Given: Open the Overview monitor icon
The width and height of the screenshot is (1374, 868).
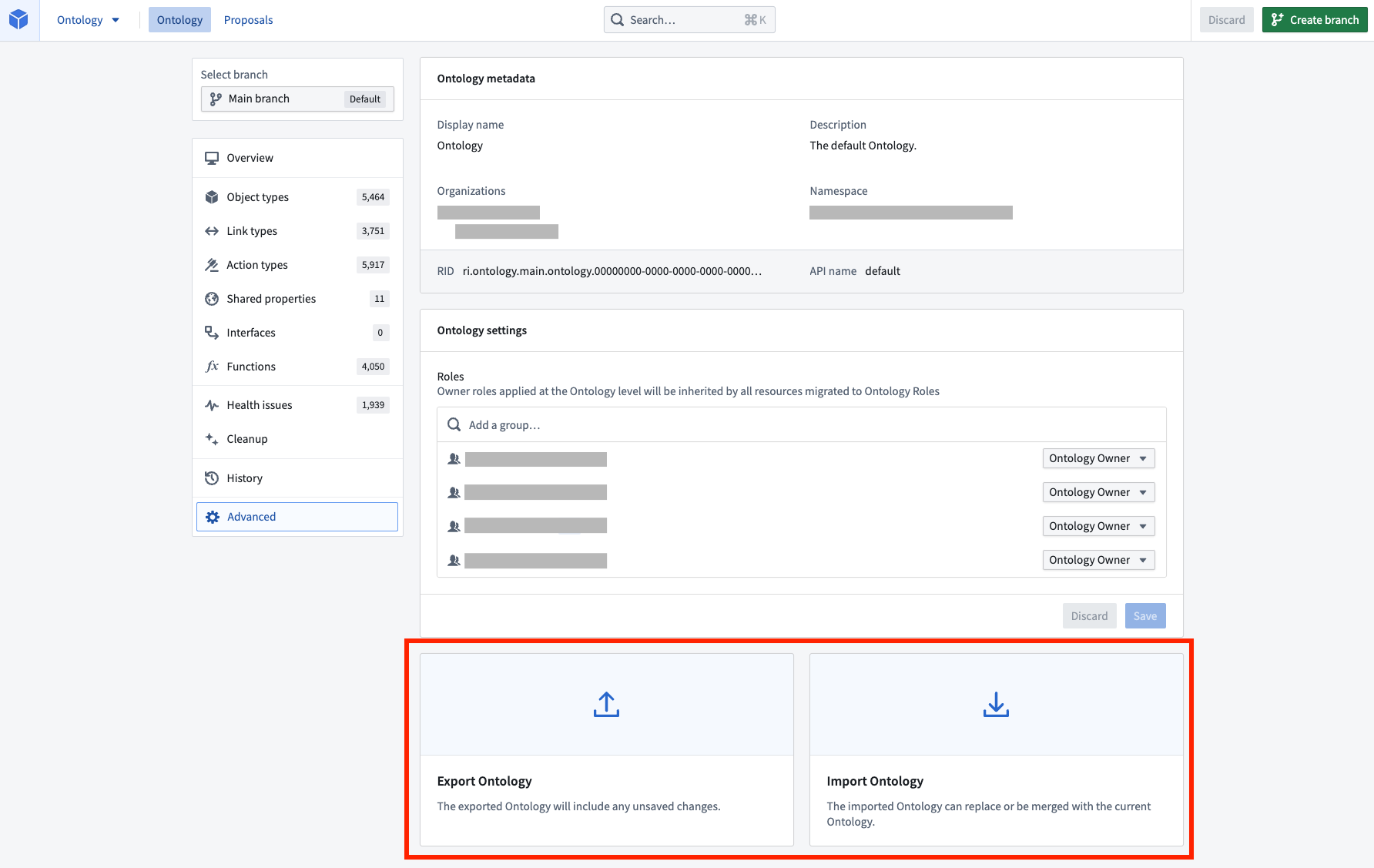Looking at the screenshot, I should pos(212,158).
